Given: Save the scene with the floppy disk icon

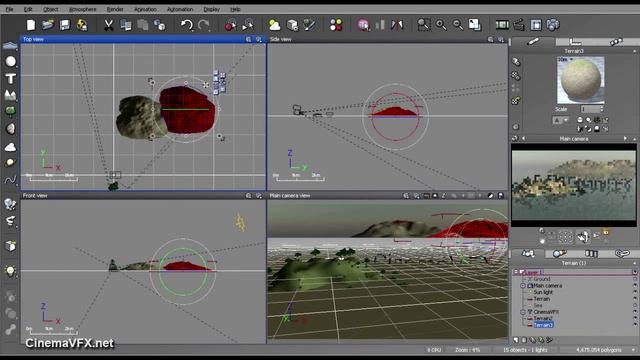Looking at the screenshot, I should tap(64, 25).
